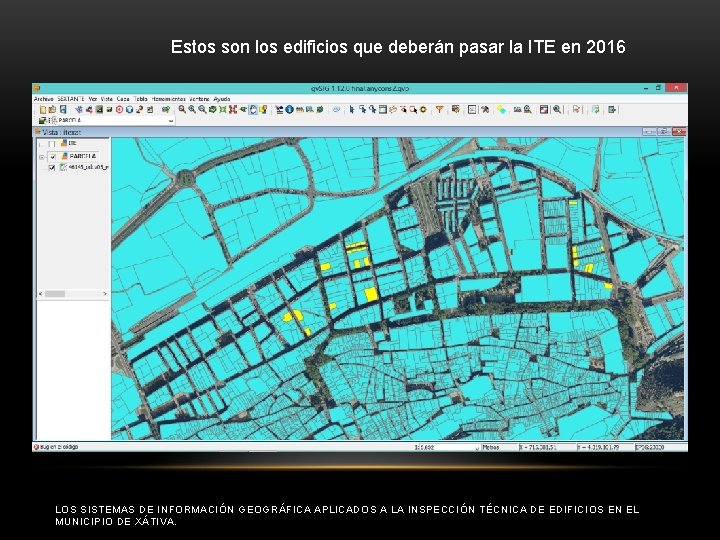Click the red-white map window icon
This screenshot has height=540, width=720.
point(544,109)
